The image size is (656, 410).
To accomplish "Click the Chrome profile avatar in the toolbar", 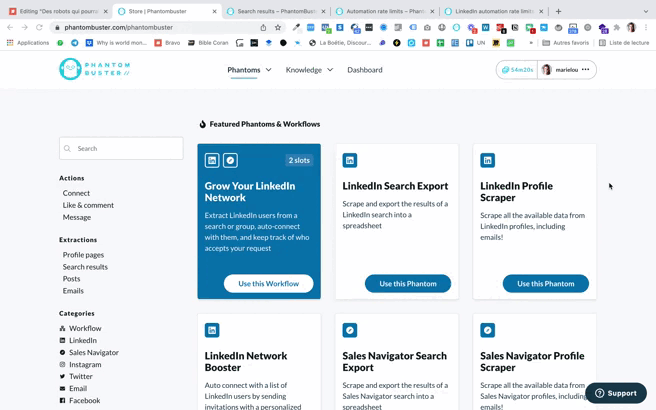I will click(x=631, y=28).
